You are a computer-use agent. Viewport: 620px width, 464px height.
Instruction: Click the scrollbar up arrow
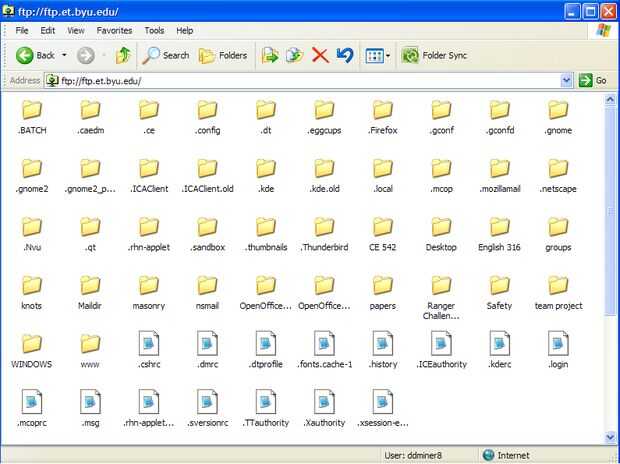click(x=610, y=100)
